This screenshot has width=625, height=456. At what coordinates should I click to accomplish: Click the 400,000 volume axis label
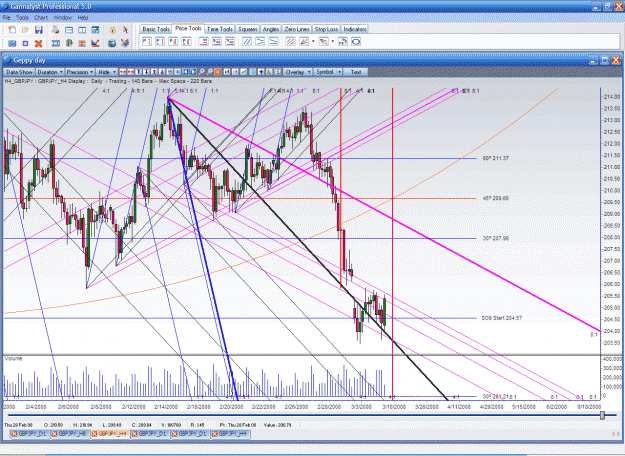point(612,359)
